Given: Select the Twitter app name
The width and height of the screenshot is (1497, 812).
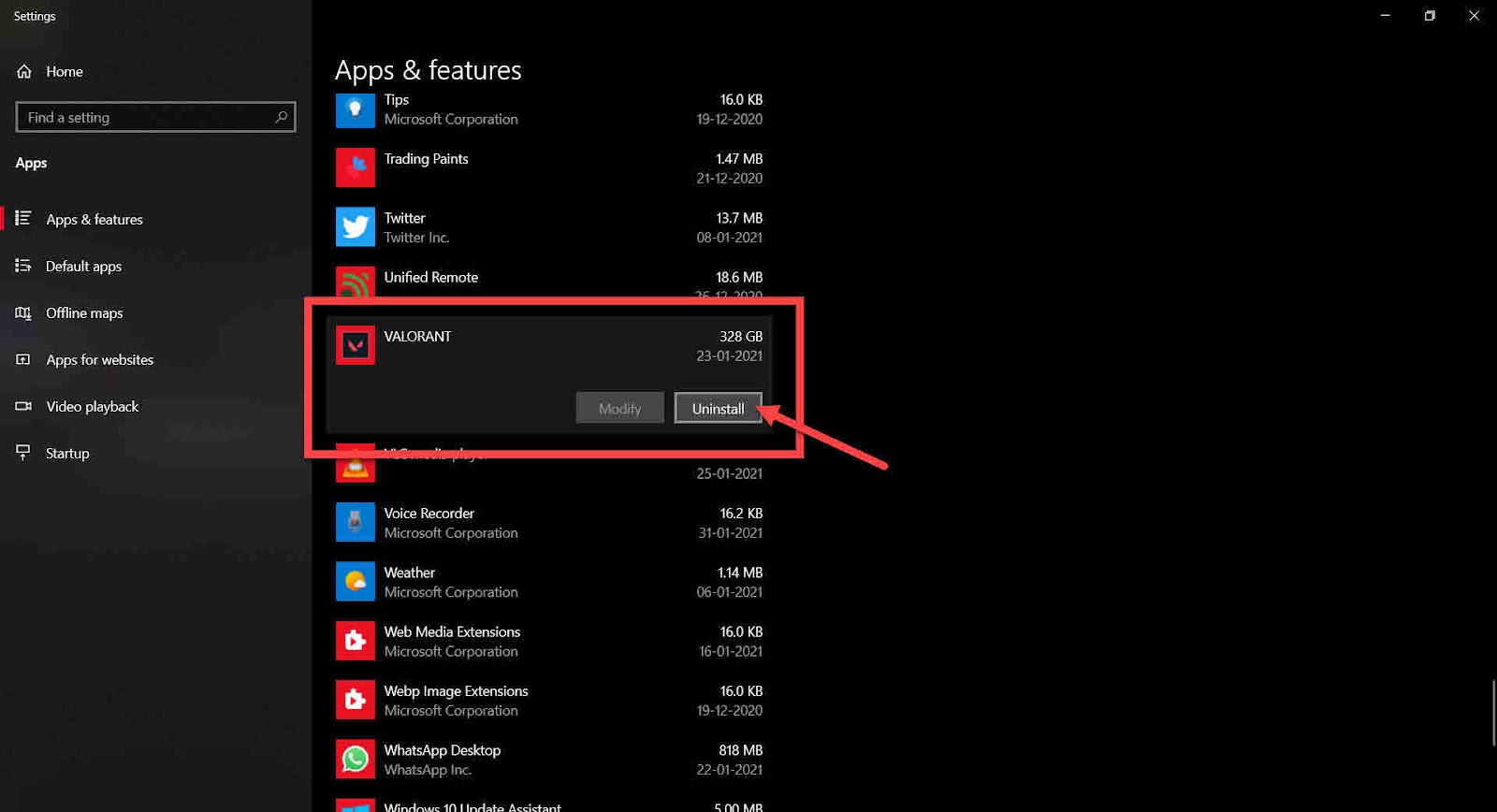Looking at the screenshot, I should tap(404, 218).
